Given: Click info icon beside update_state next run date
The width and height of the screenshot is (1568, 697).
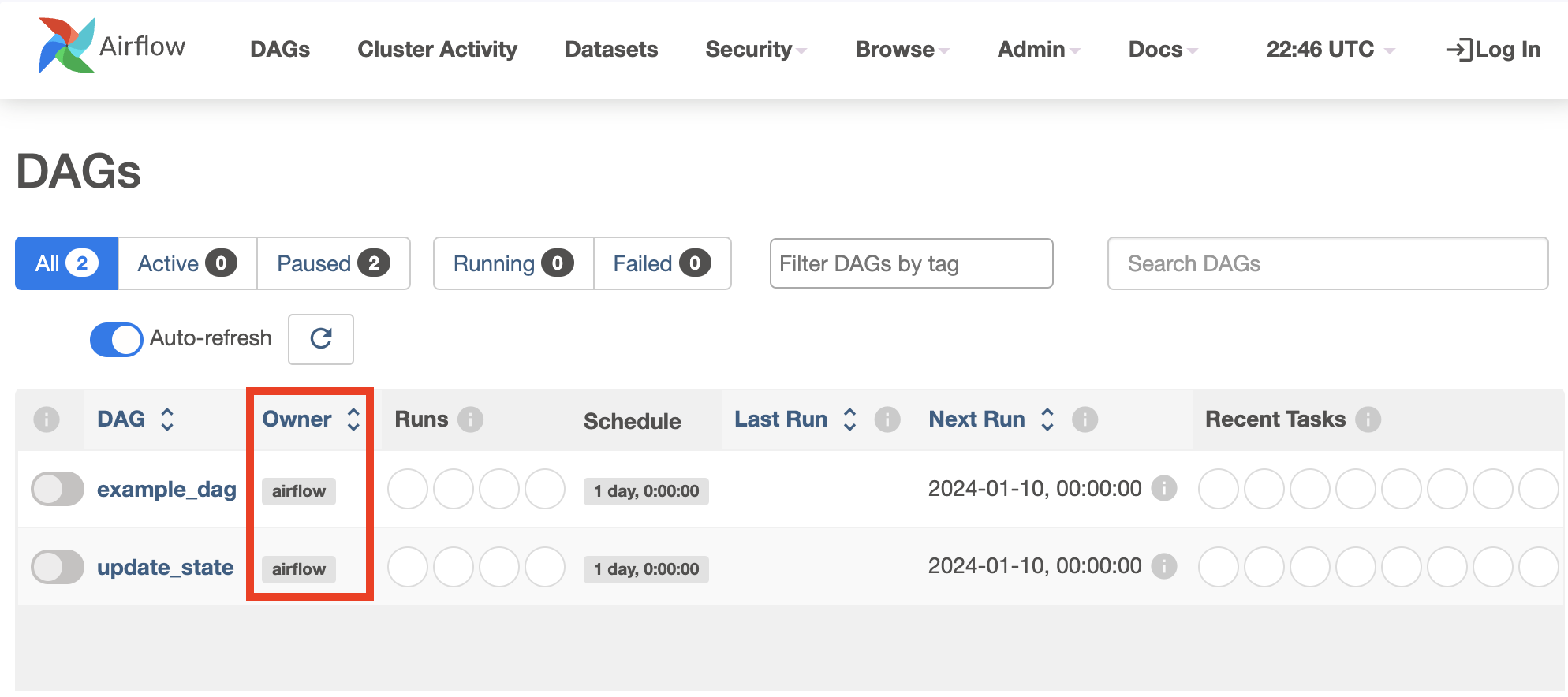Looking at the screenshot, I should [1164, 565].
